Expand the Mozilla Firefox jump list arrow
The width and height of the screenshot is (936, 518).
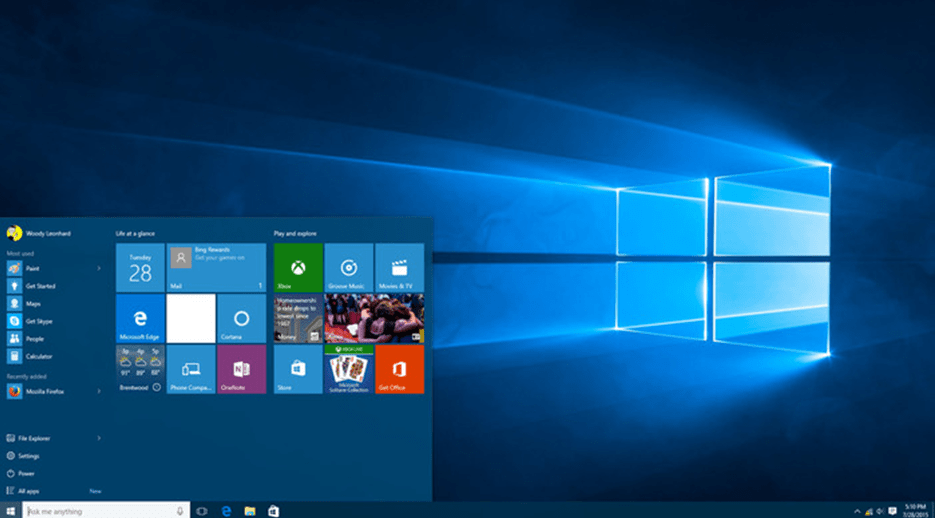(98, 391)
